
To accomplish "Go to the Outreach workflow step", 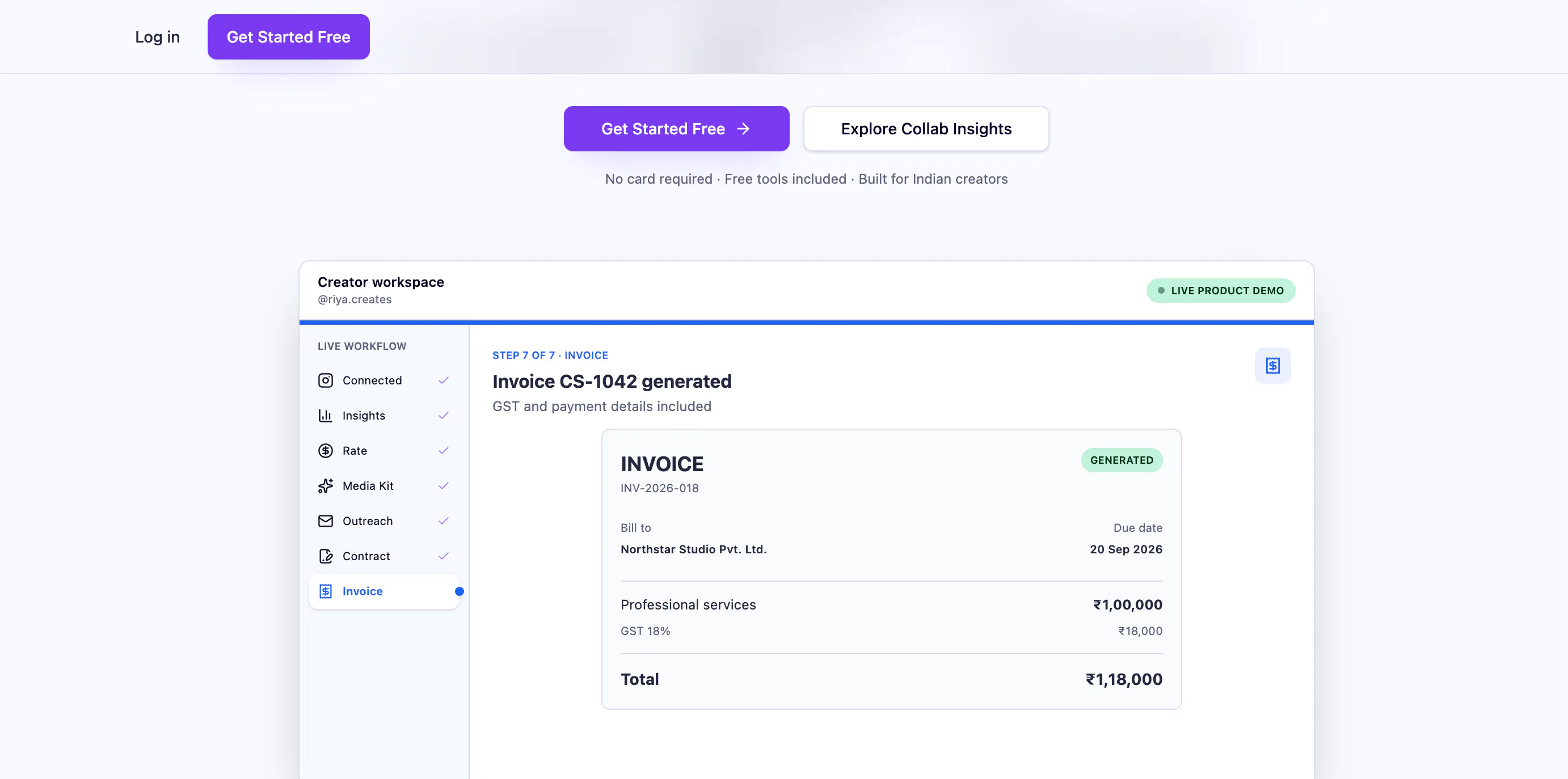I will [x=384, y=521].
